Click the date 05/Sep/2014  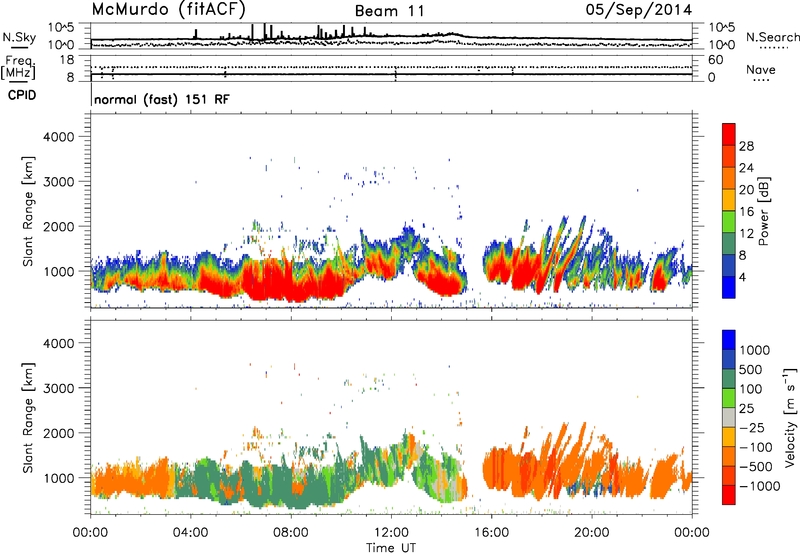click(x=639, y=10)
